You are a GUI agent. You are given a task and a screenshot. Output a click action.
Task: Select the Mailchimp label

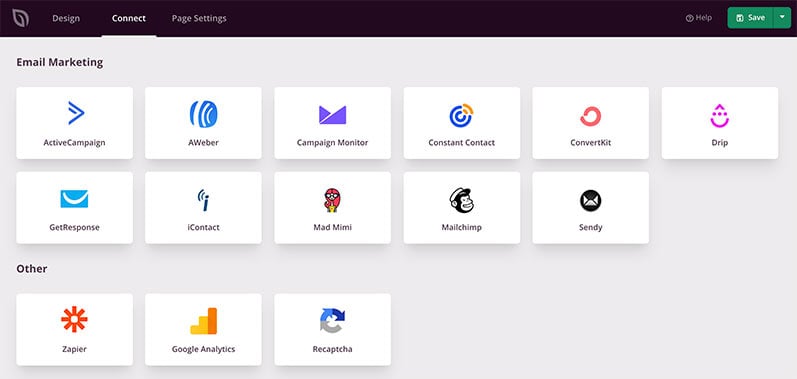(462, 227)
